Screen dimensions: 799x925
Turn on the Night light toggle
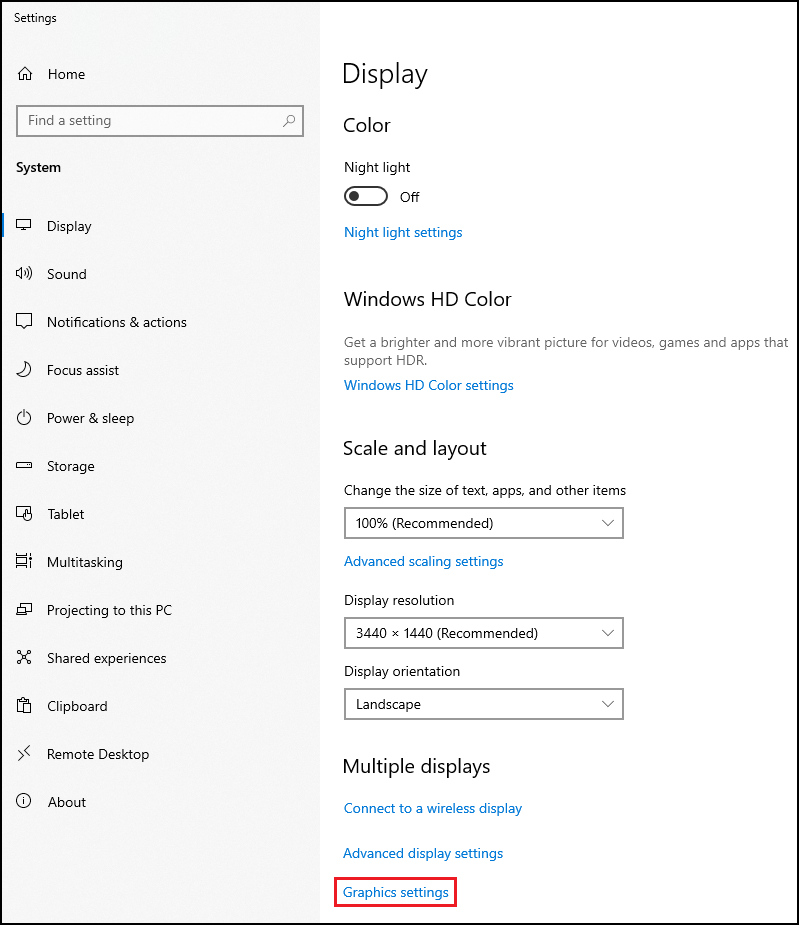pos(365,196)
